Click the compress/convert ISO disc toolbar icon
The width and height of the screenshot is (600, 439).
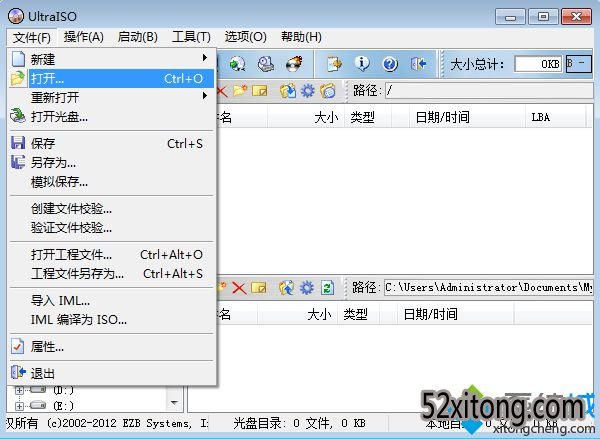(238, 64)
